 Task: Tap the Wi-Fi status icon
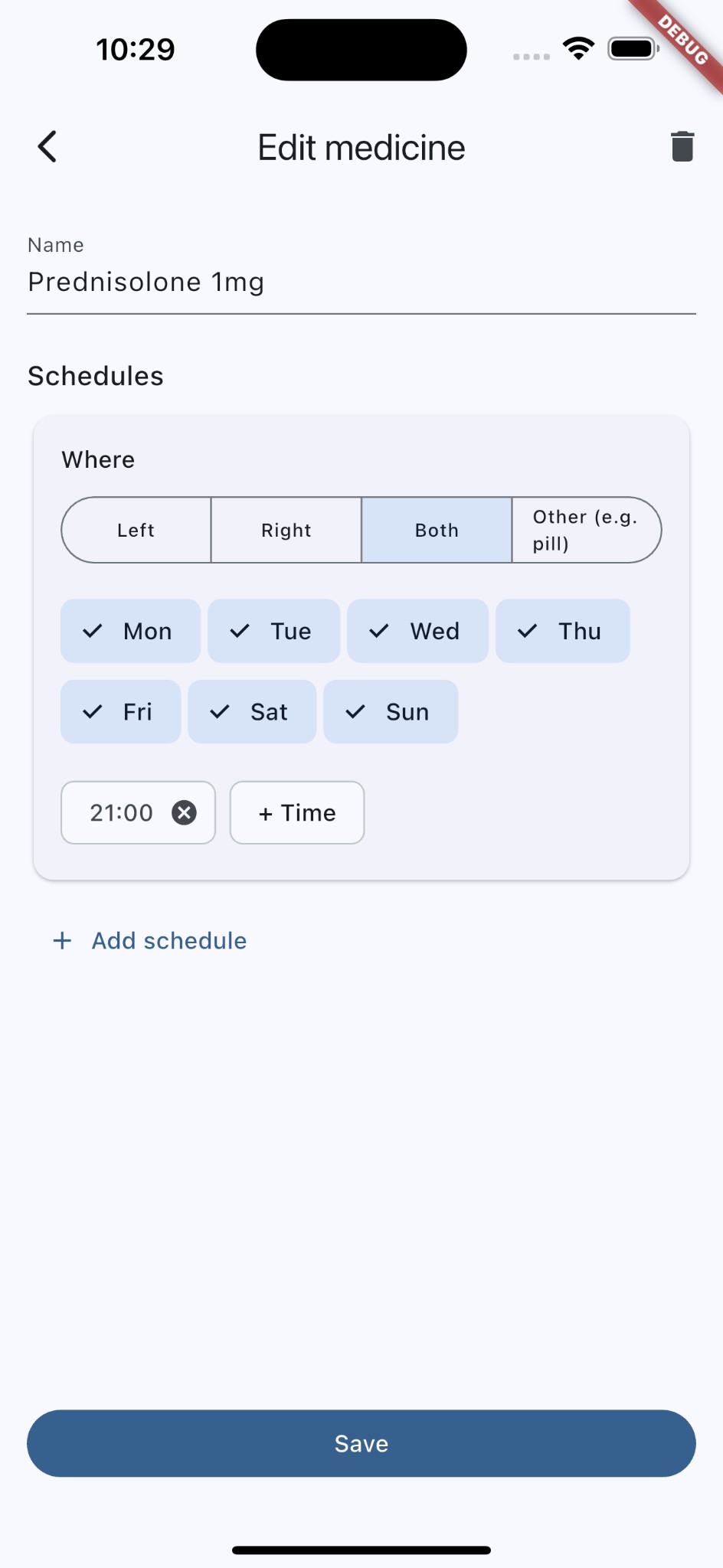coord(578,49)
